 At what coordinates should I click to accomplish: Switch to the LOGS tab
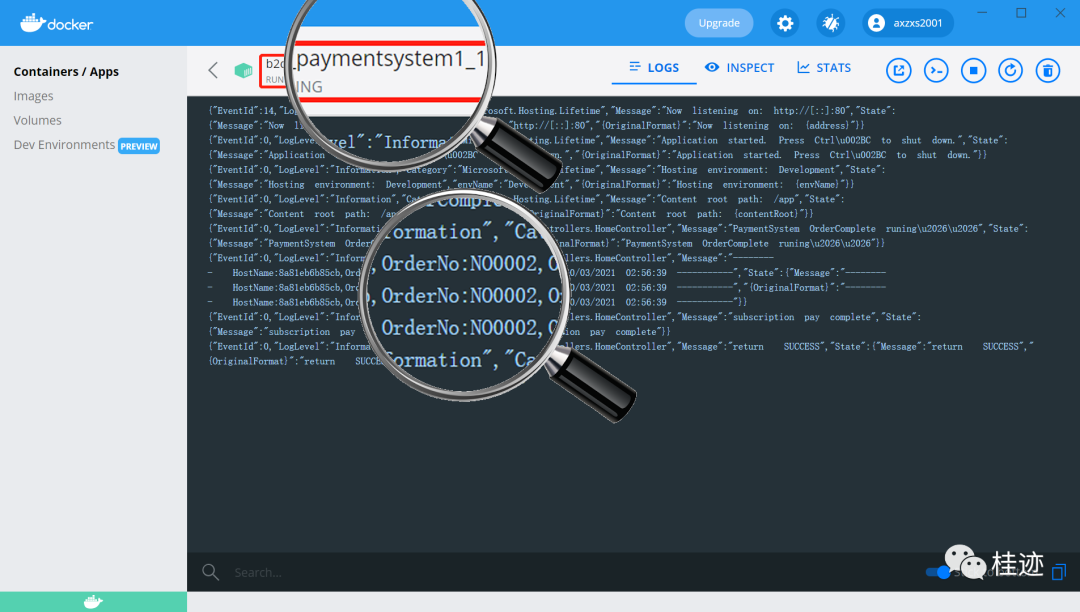click(654, 67)
